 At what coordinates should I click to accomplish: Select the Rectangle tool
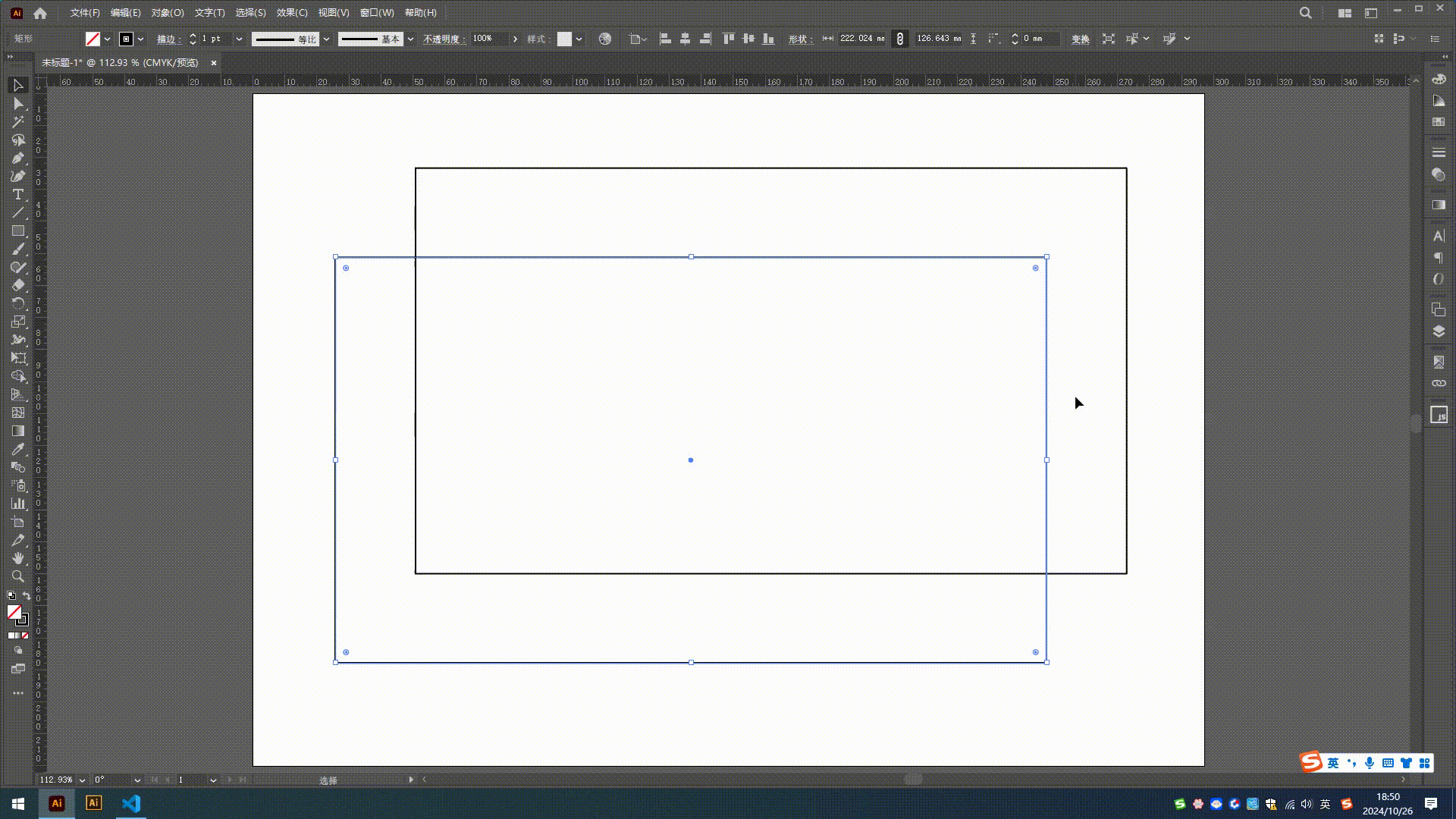18,231
